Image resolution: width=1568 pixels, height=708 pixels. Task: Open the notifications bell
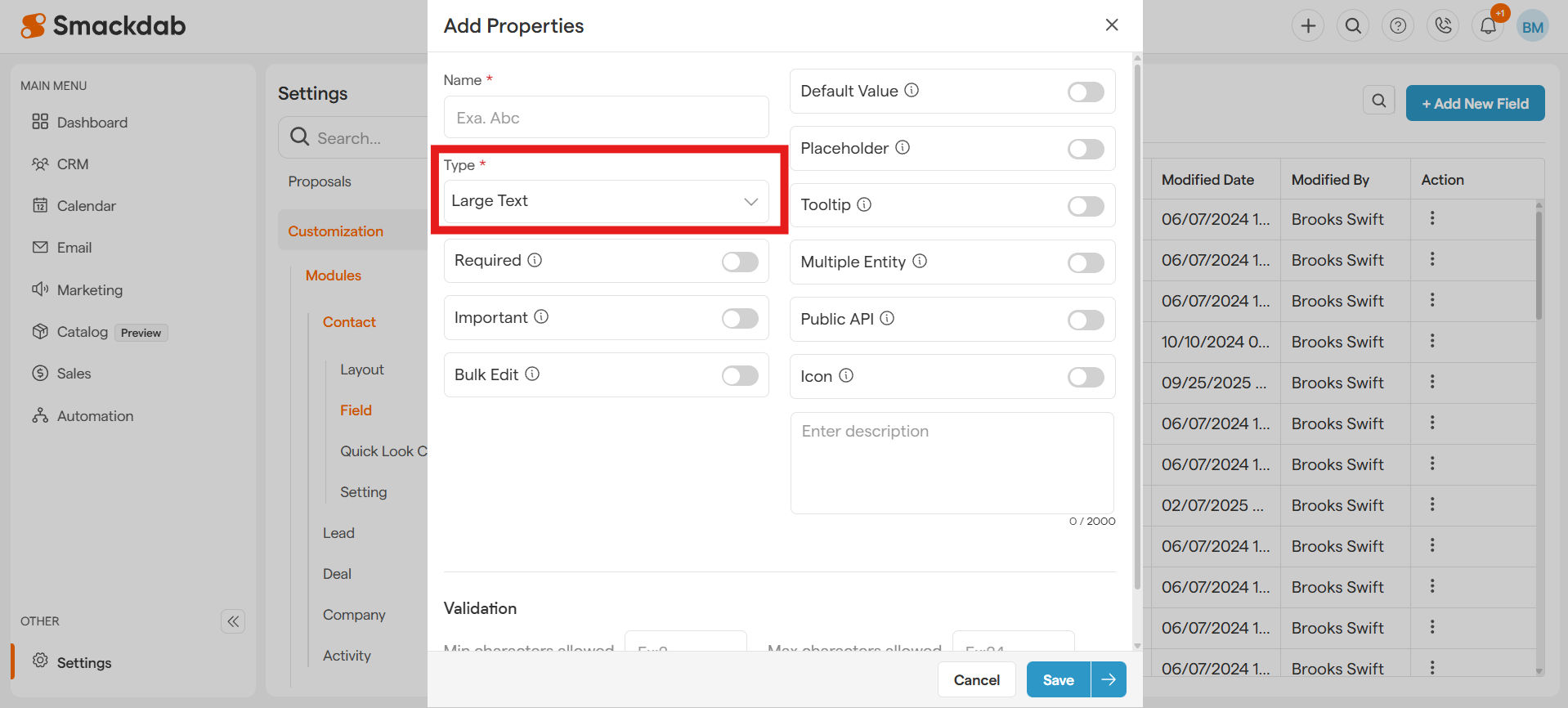coord(1488,26)
